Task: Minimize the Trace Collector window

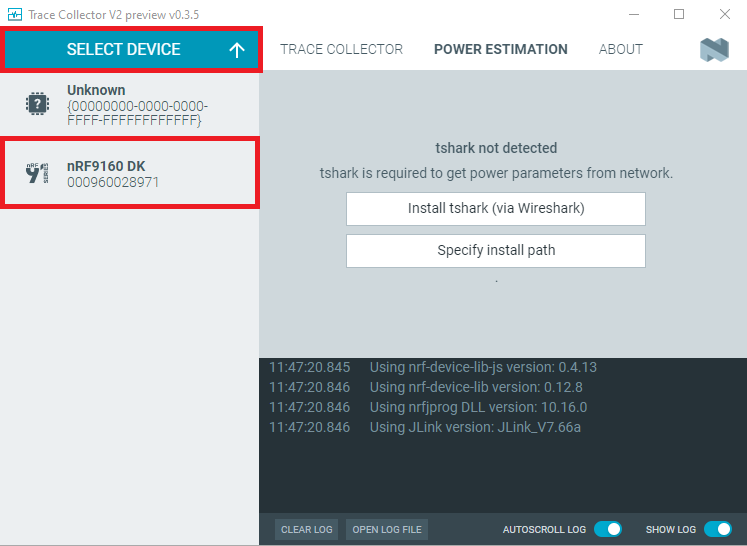Action: 633,14
